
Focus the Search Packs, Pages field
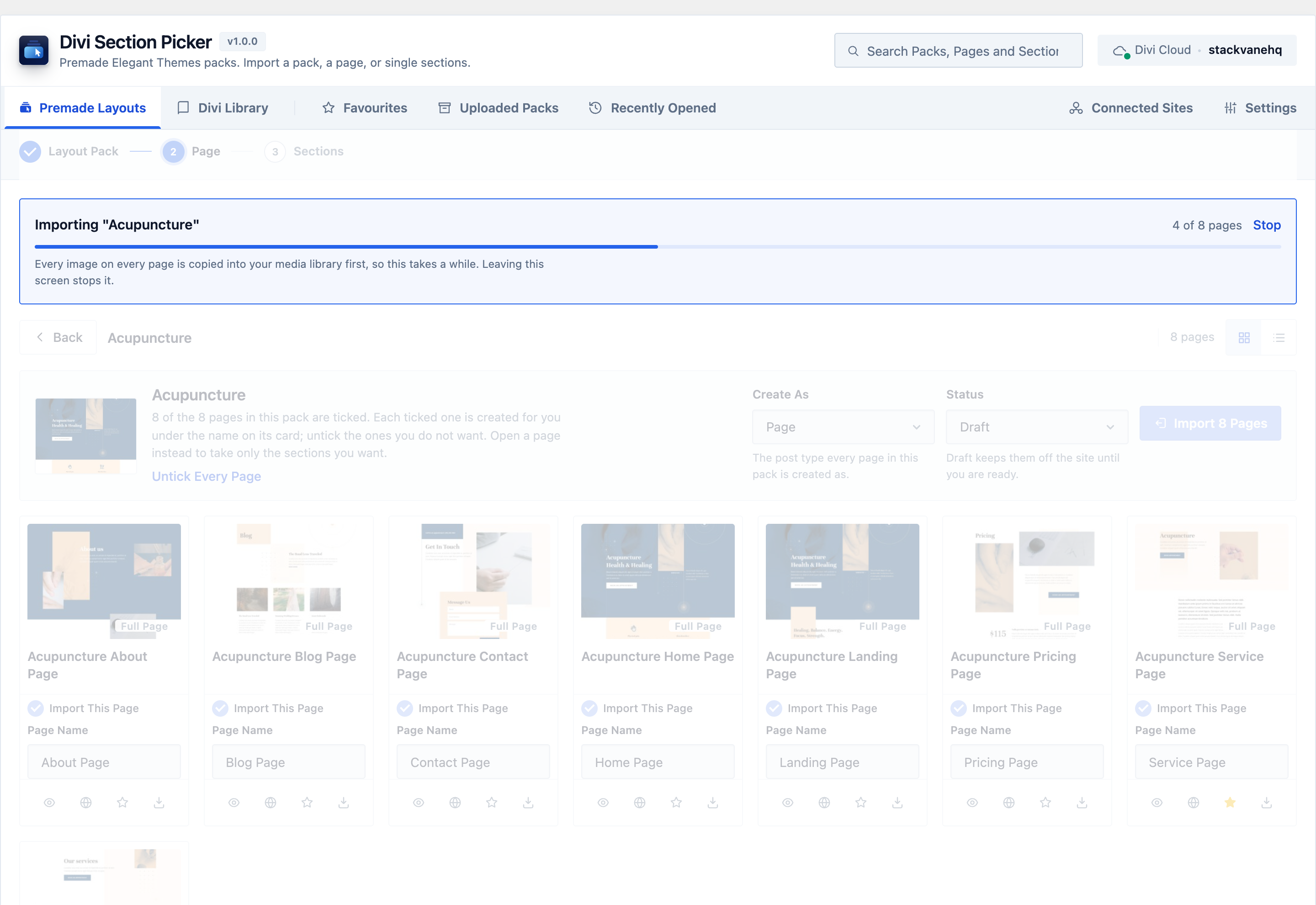[x=958, y=50]
